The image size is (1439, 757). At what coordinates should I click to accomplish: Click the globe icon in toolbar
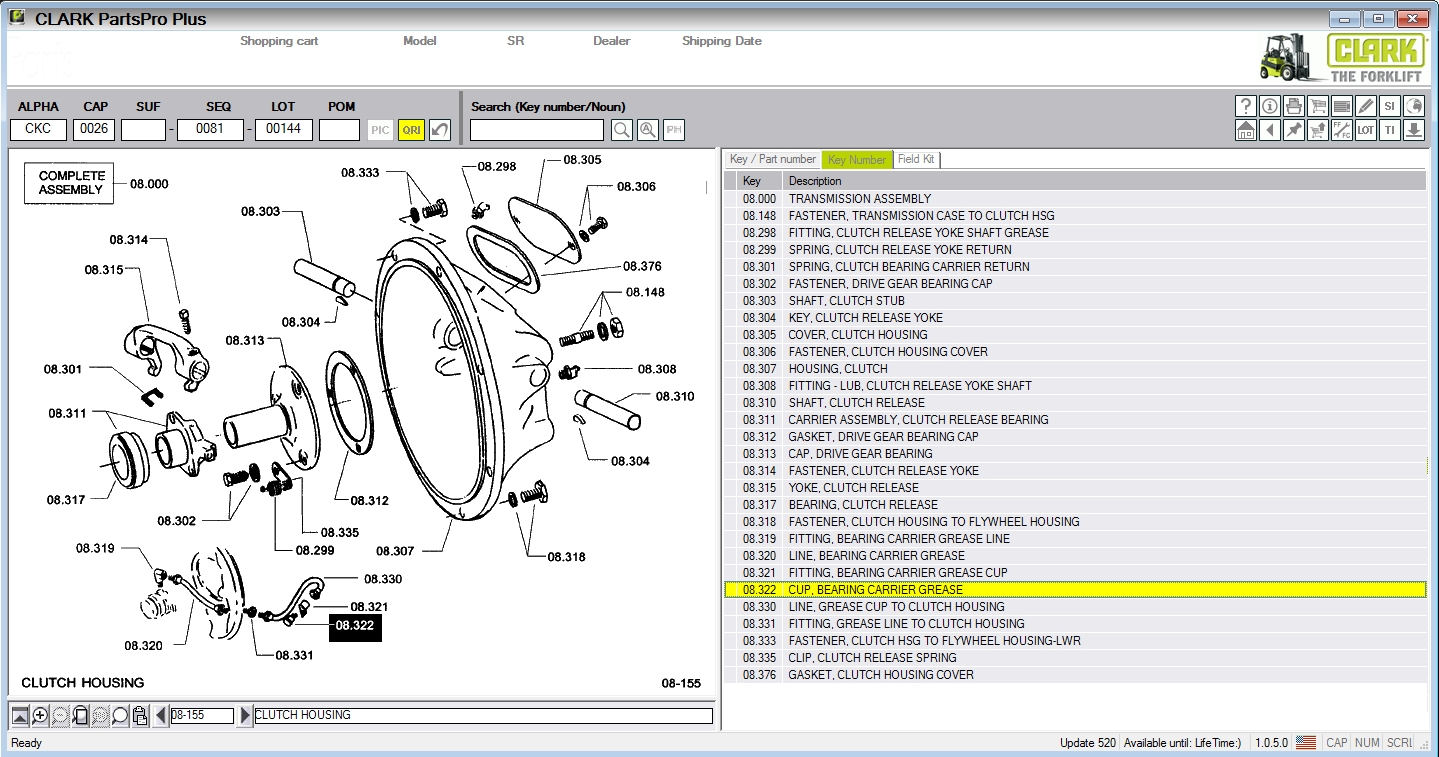pos(1413,106)
